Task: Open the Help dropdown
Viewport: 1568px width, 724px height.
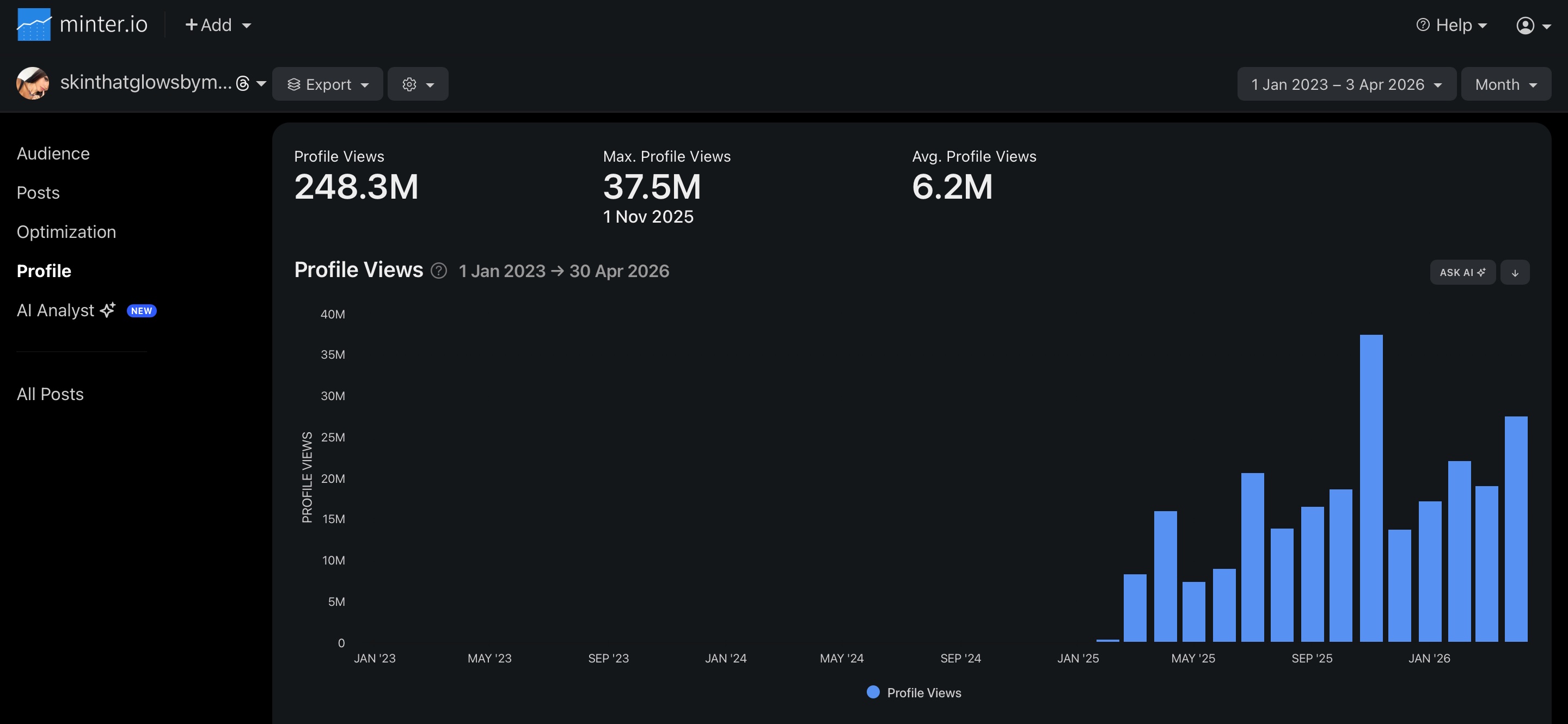Action: point(1451,25)
